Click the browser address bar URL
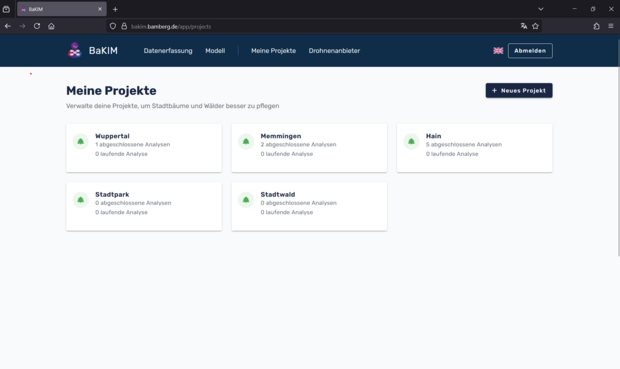Image resolution: width=620 pixels, height=369 pixels. 171,26
